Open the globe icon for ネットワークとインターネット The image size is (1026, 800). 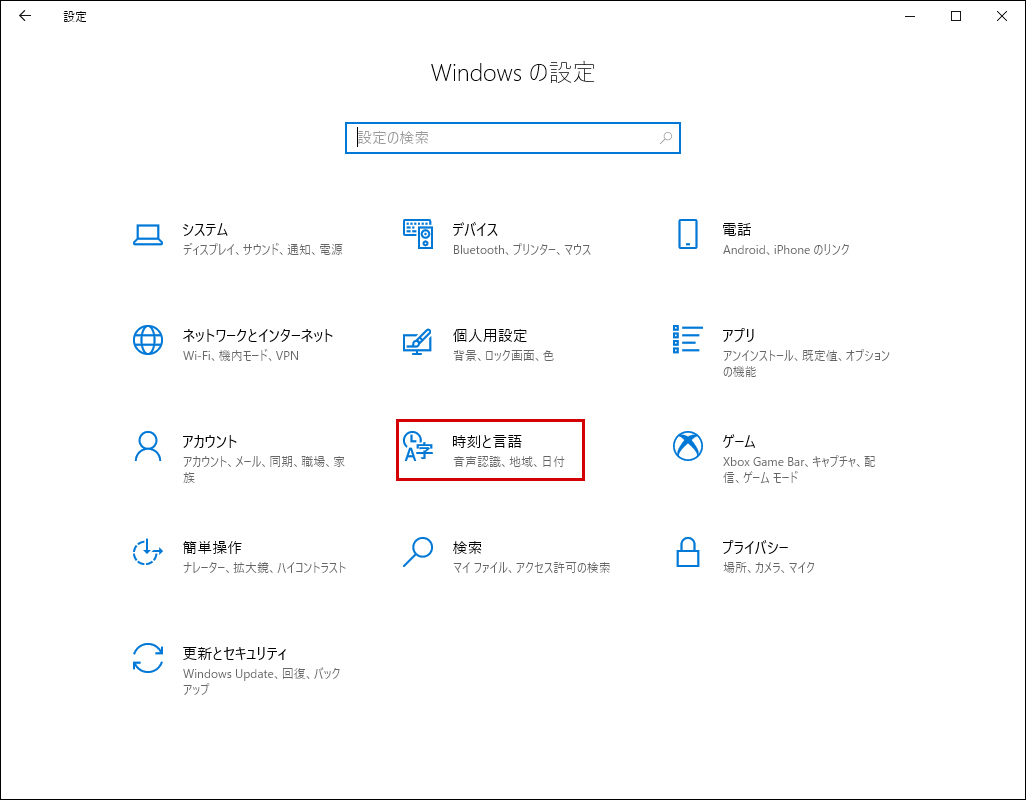coord(148,340)
